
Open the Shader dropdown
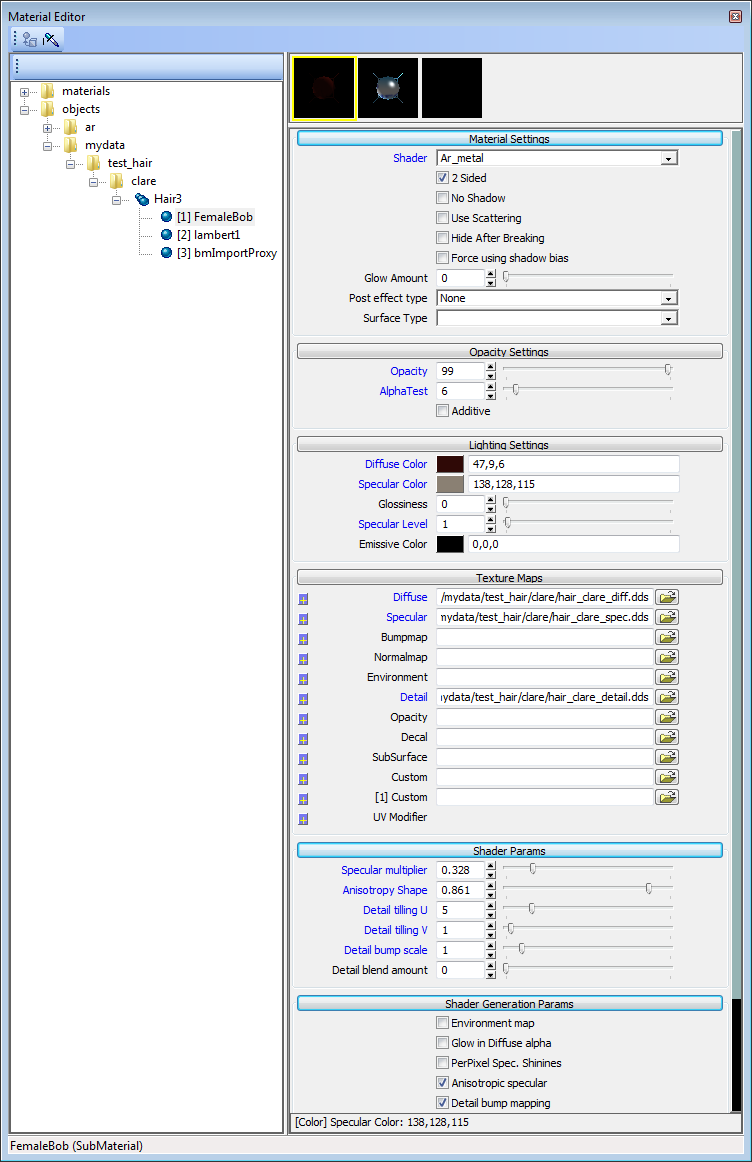[669, 159]
